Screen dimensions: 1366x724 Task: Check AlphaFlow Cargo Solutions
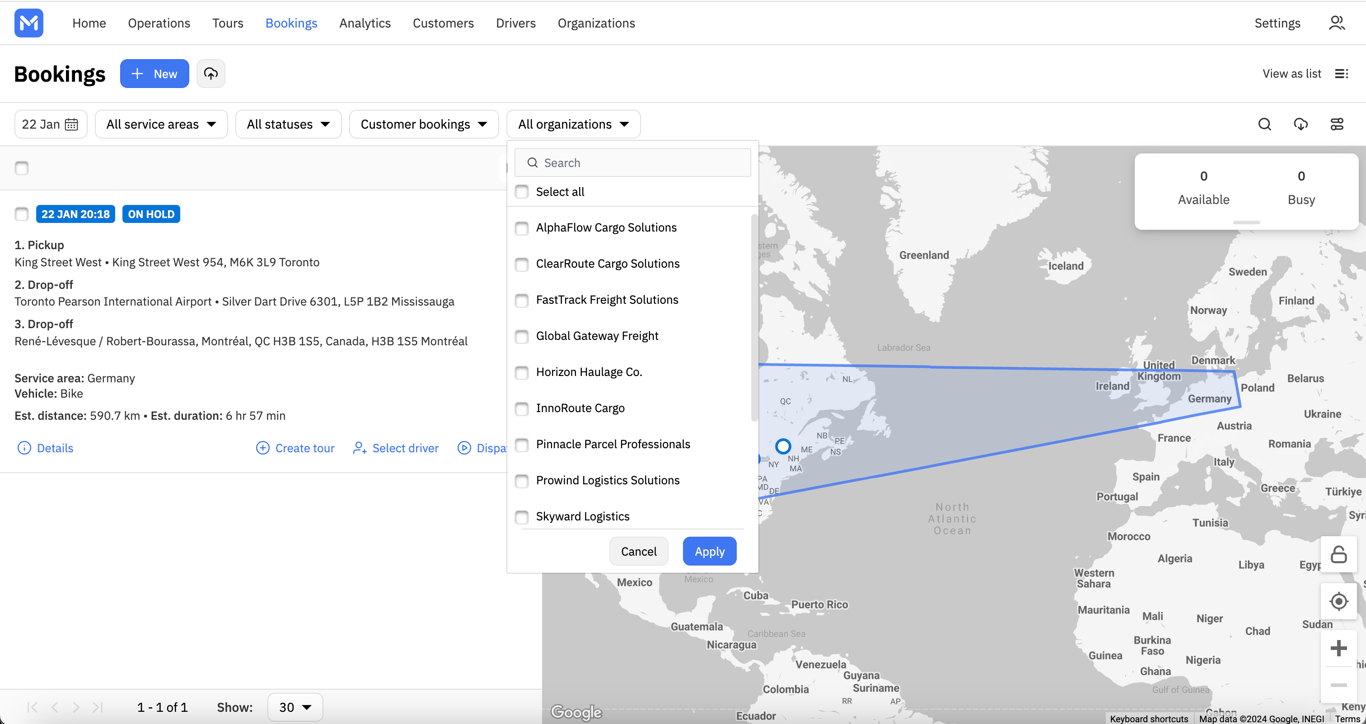(522, 228)
